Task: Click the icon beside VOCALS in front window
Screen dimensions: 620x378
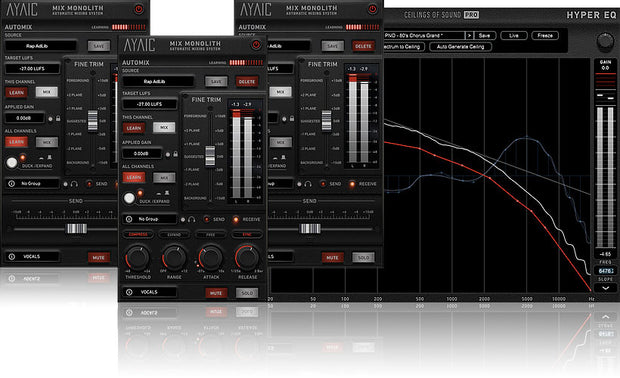Action: pyautogui.click(x=129, y=292)
